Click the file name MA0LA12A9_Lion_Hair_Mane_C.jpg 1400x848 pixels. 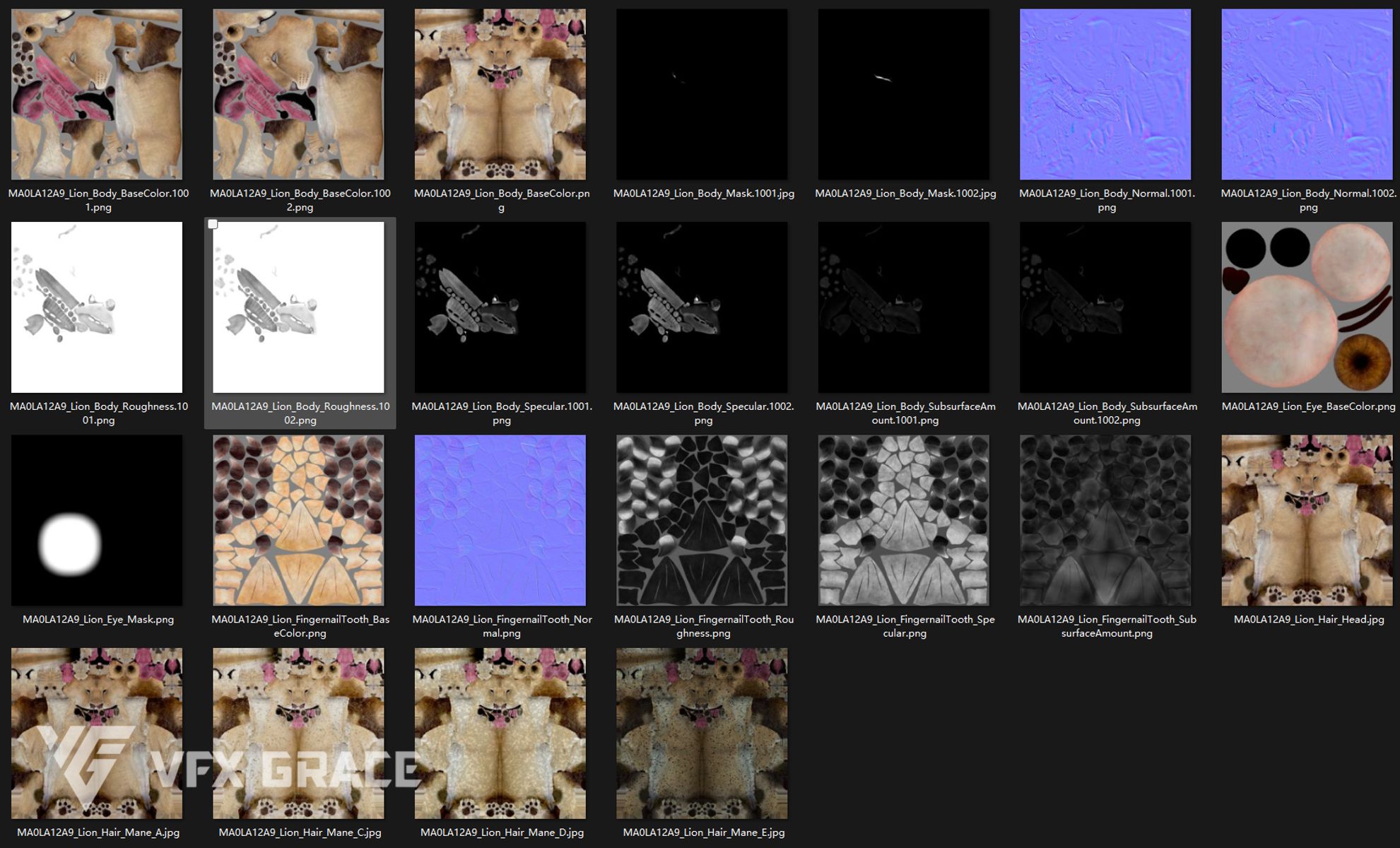[300, 832]
